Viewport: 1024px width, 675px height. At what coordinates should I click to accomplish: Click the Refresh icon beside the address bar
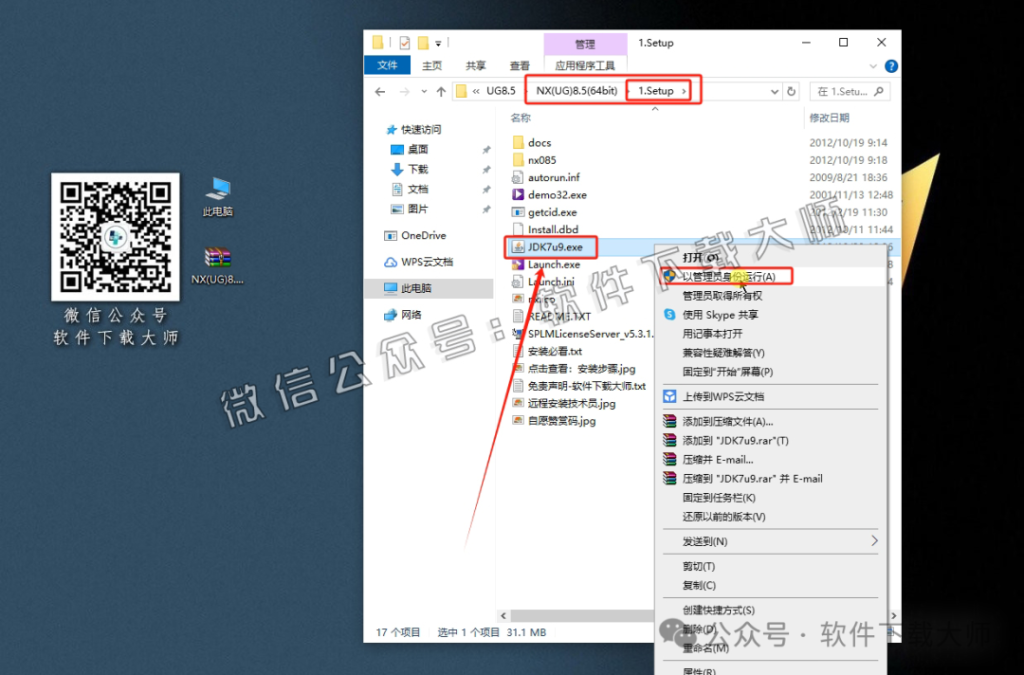click(790, 90)
